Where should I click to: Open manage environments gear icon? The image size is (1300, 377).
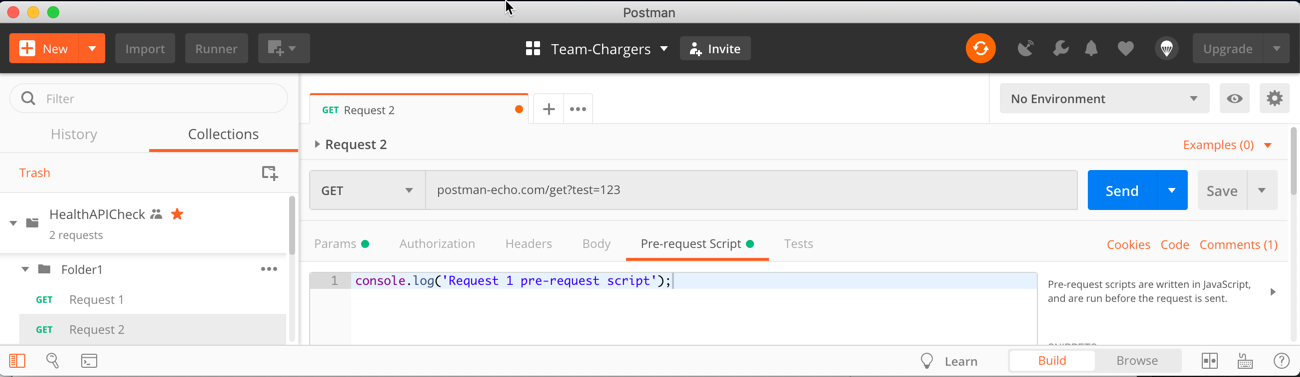coord(1274,98)
